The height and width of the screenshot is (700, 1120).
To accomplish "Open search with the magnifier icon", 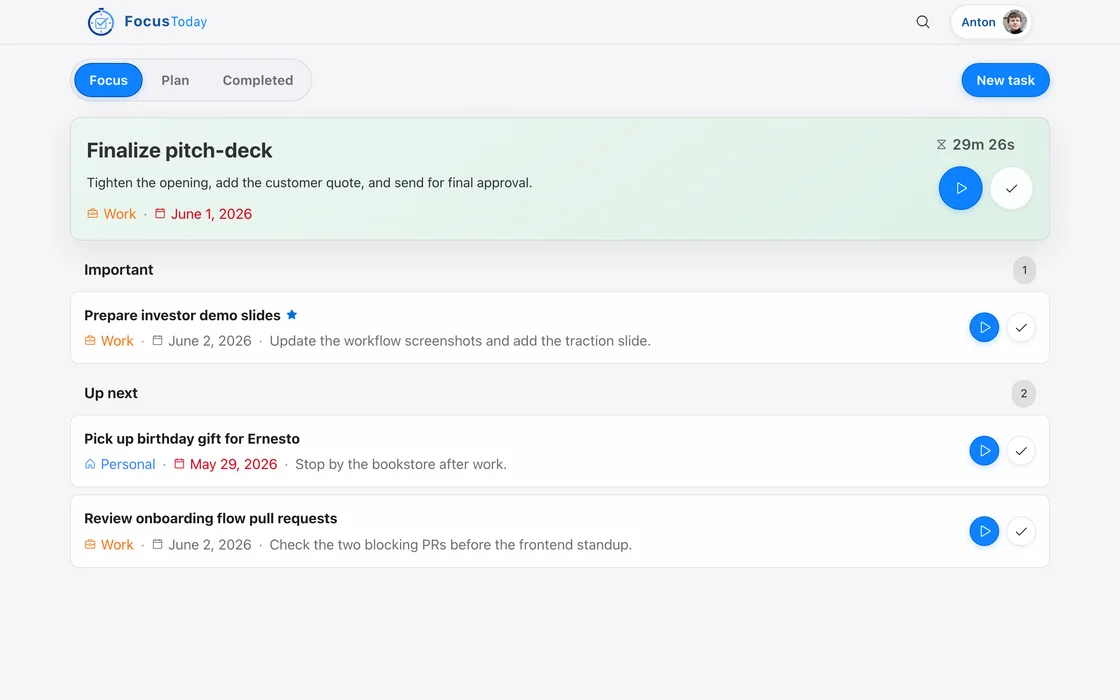I will coord(923,22).
